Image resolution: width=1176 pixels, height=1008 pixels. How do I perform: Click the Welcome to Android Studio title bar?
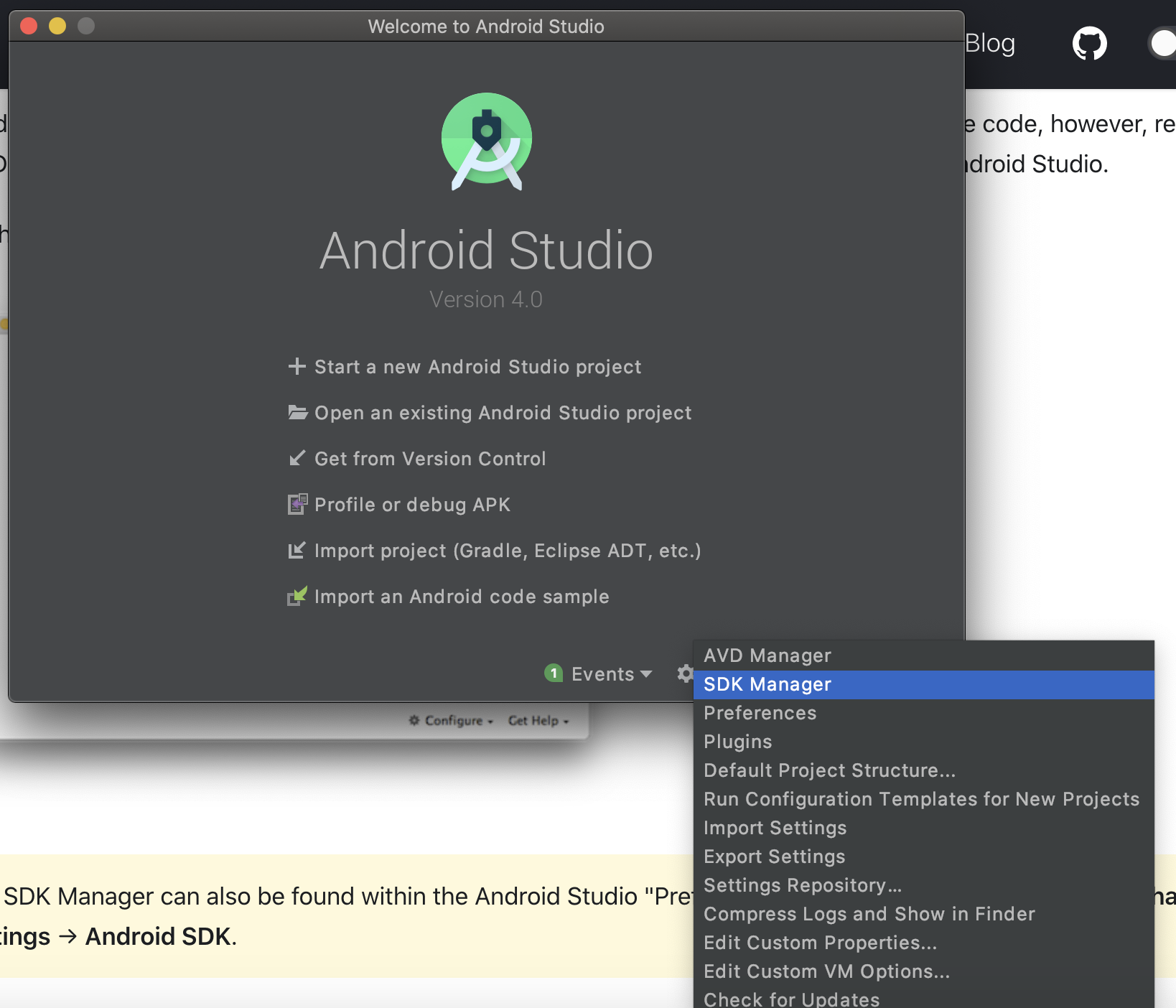pos(486,27)
